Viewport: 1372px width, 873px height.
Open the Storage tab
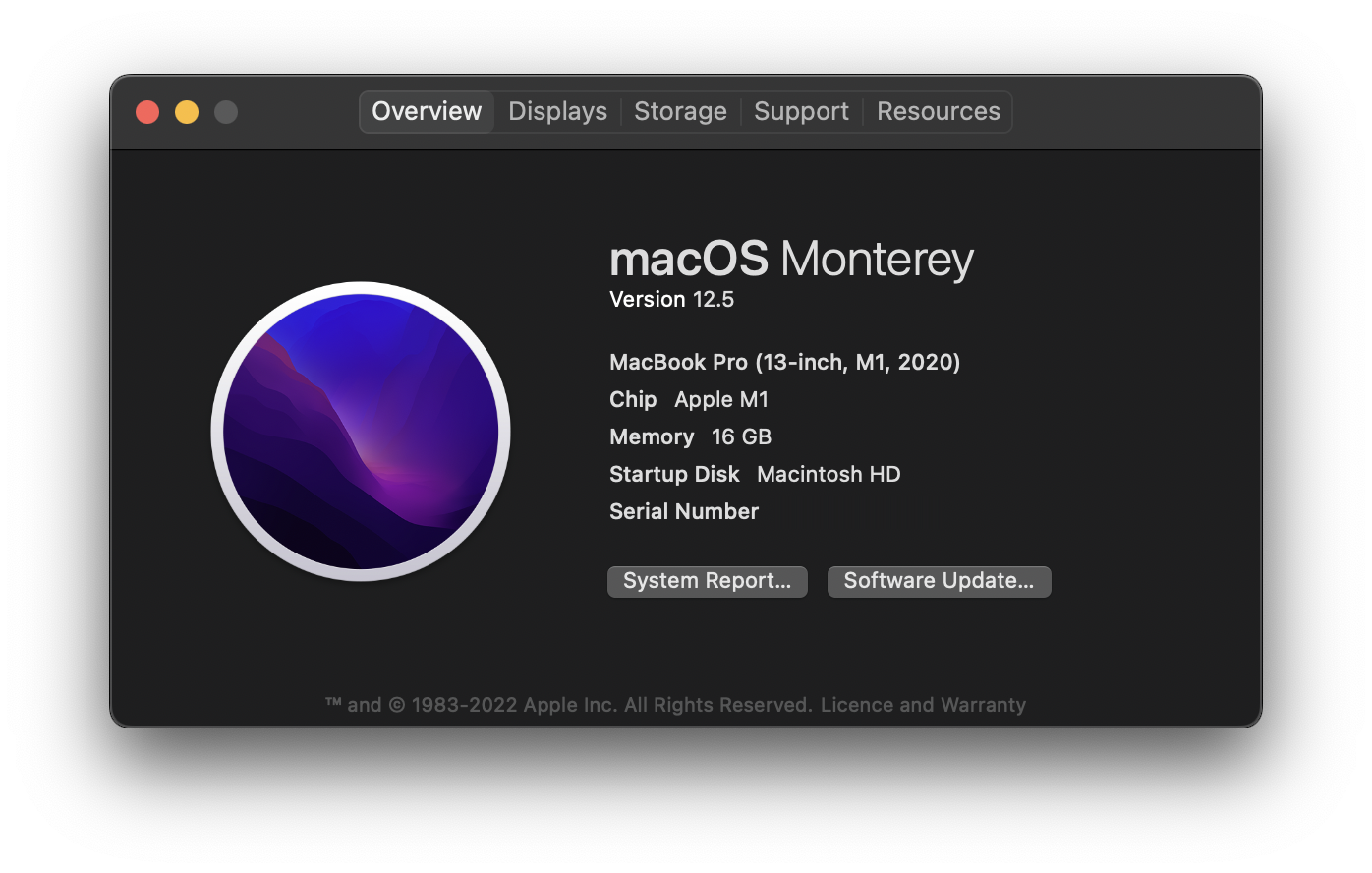[x=680, y=111]
